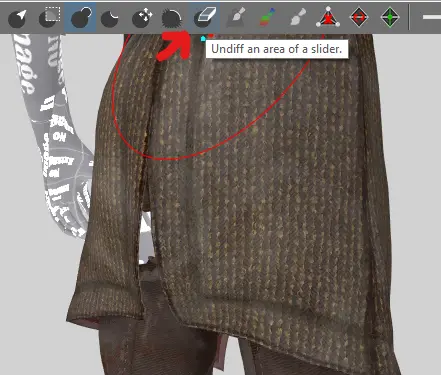Viewport: 441px width, 375px height.
Task: Pick the green Split Edge tool
Action: point(390,17)
